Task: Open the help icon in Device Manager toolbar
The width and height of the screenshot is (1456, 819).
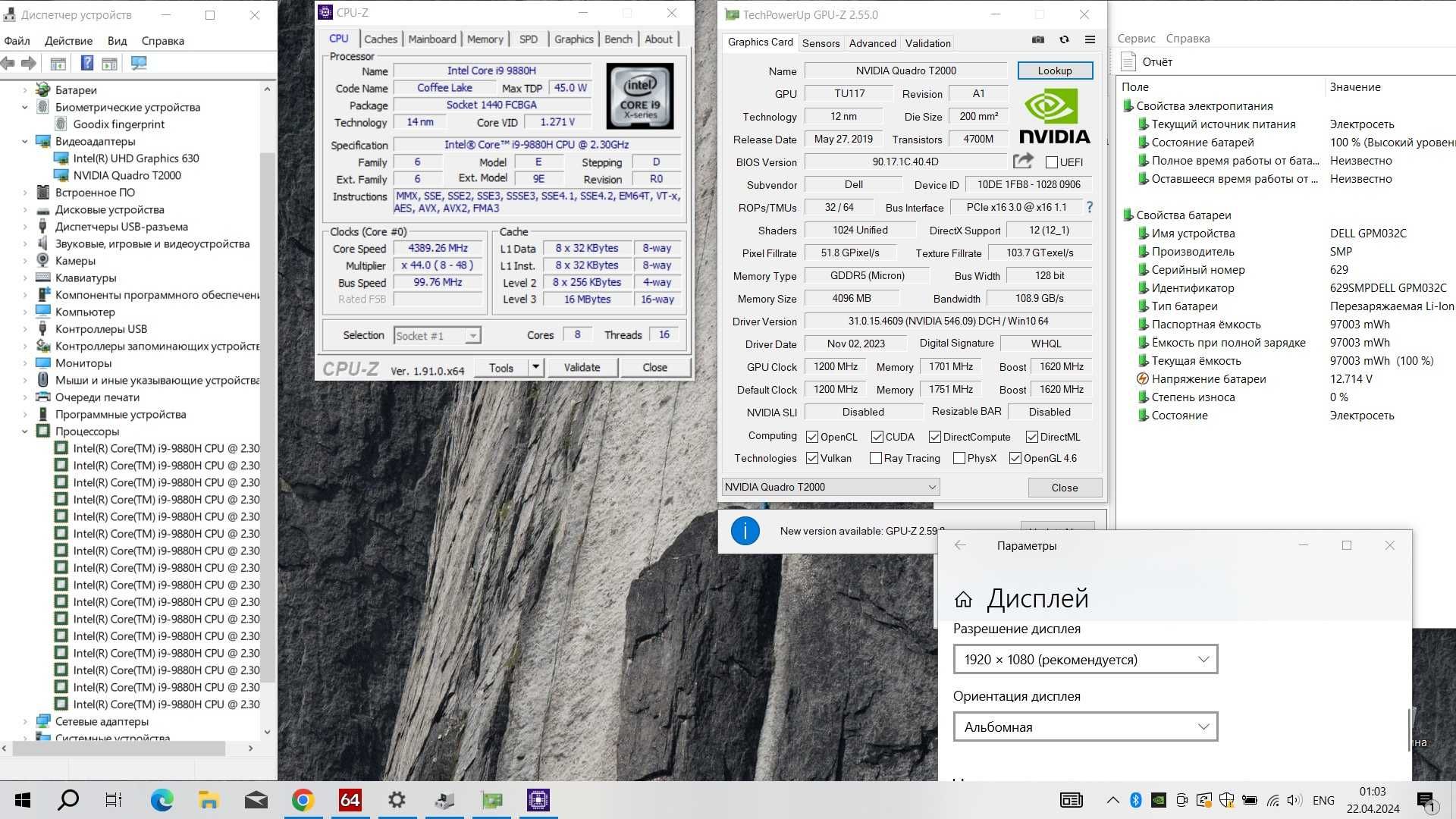Action: click(87, 64)
